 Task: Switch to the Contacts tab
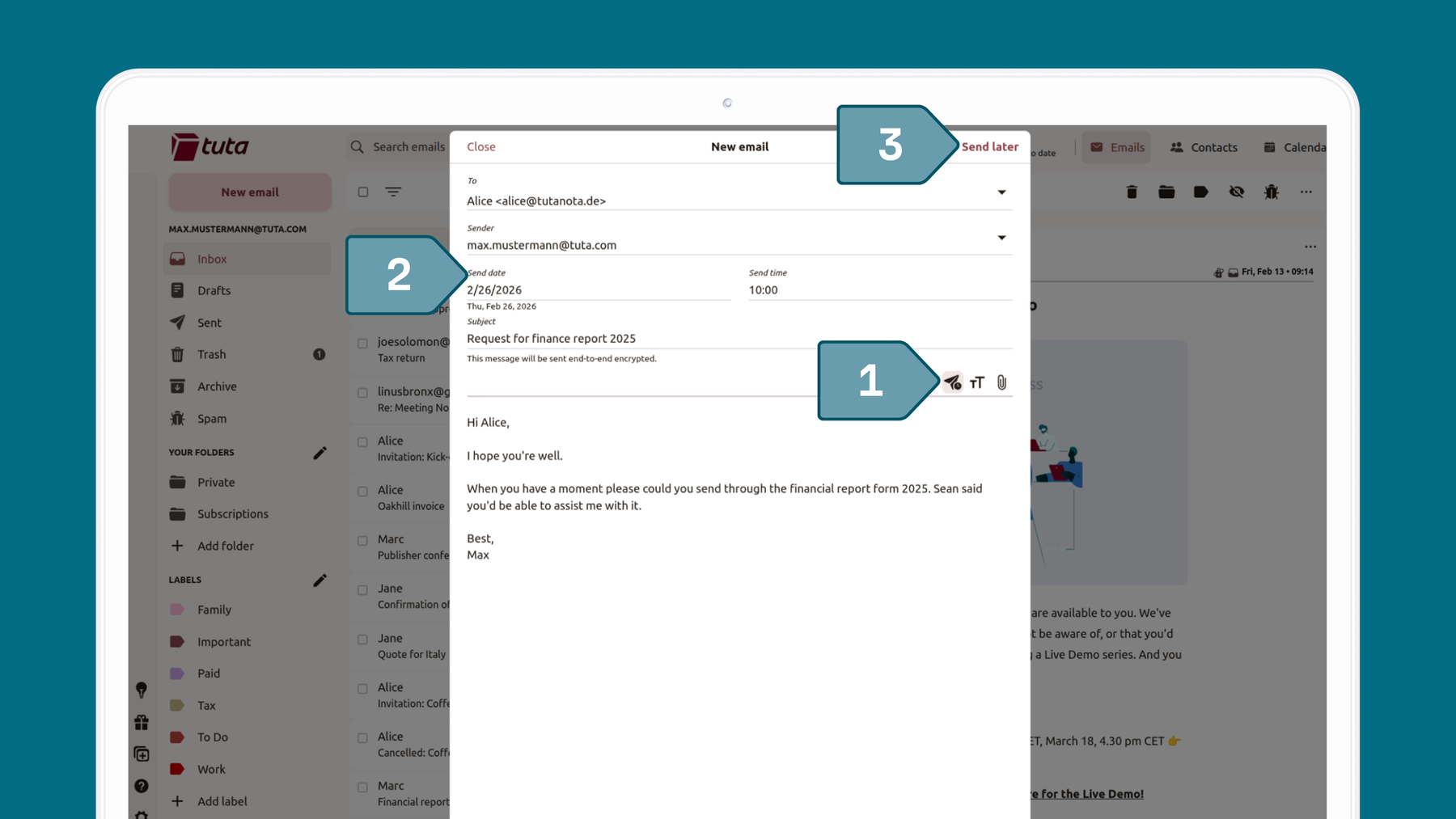pos(1204,147)
